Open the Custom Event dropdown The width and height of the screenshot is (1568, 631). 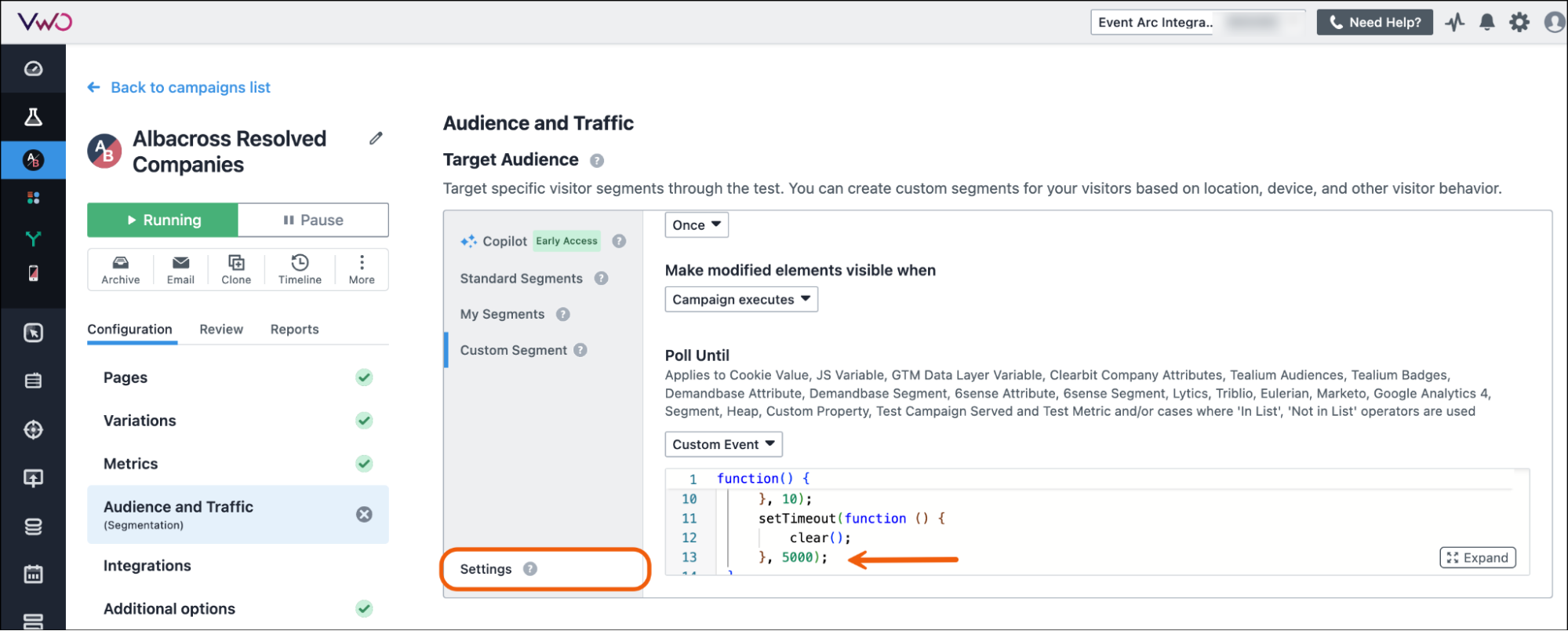tap(723, 444)
